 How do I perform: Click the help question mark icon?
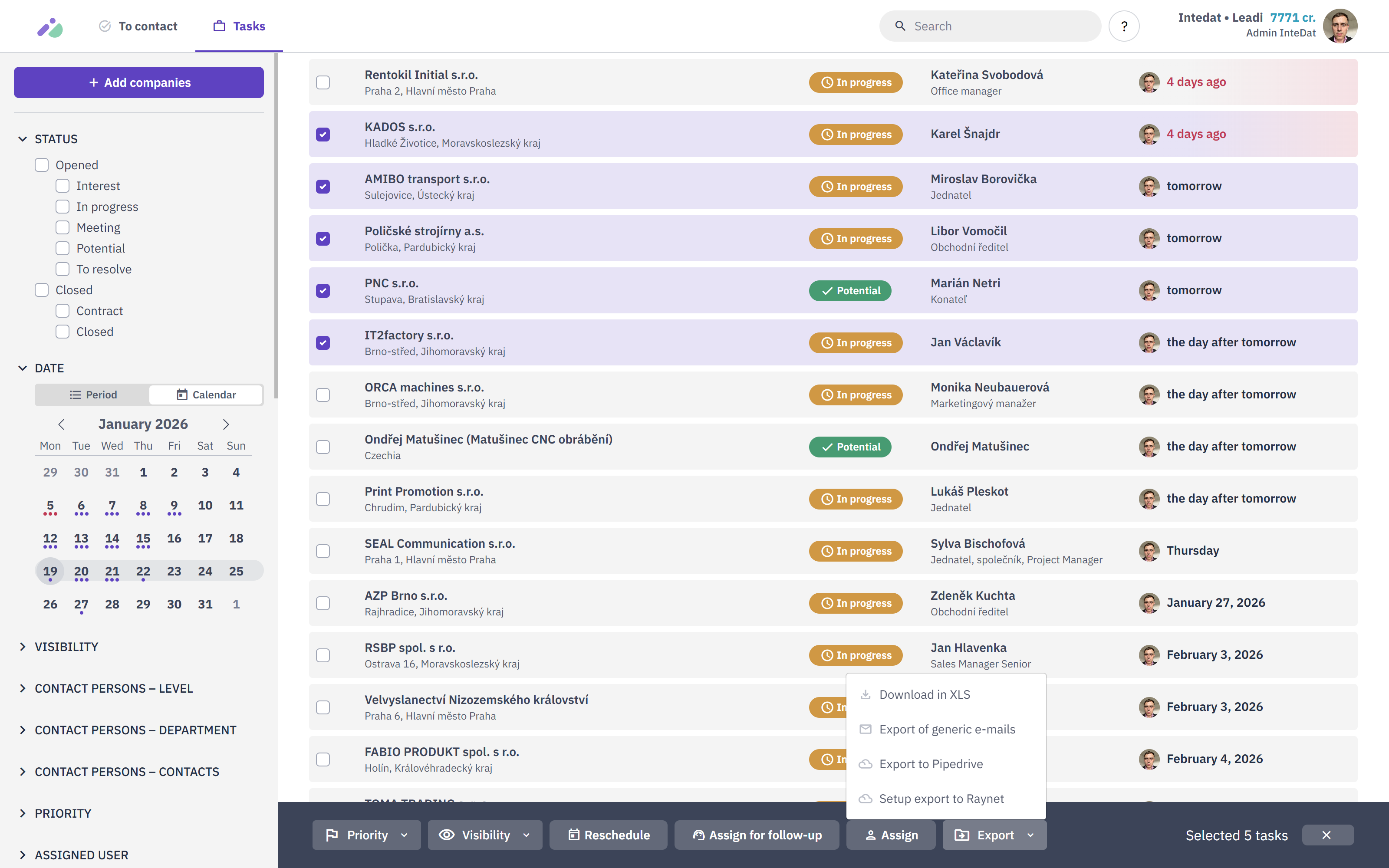point(1124,26)
